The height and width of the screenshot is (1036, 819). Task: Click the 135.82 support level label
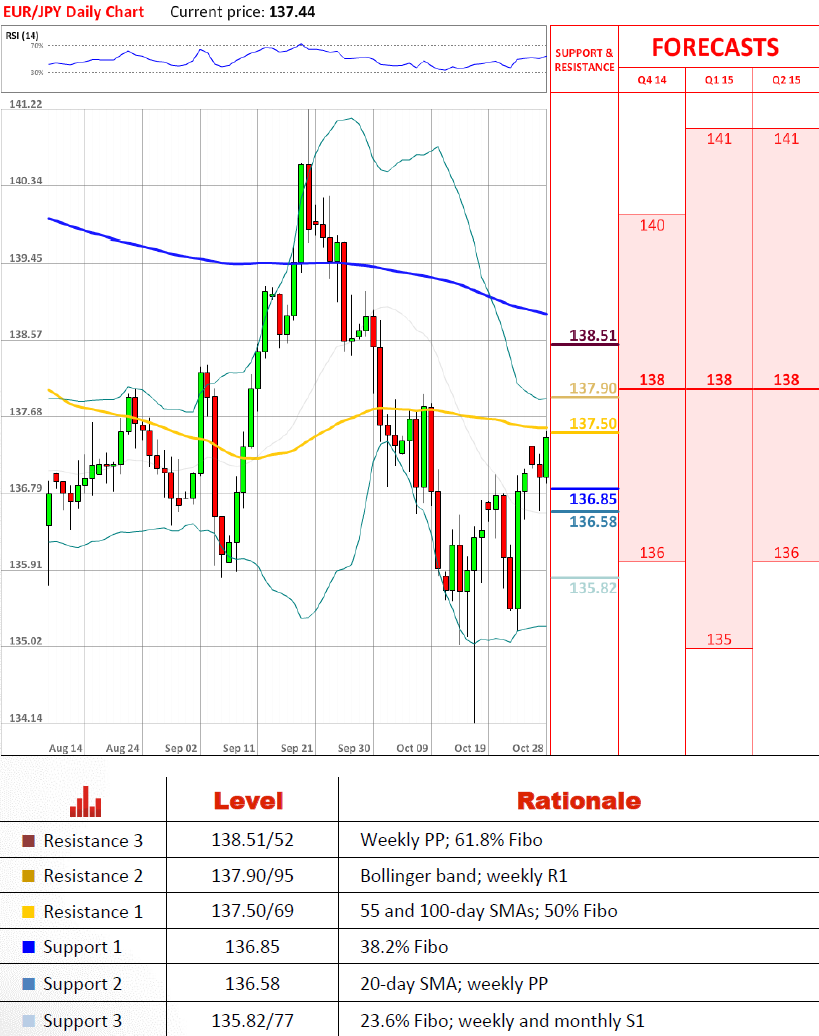coord(592,587)
